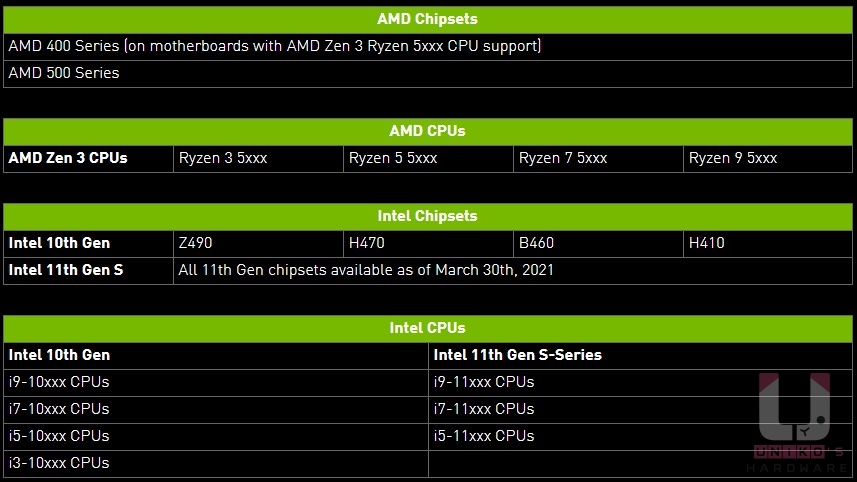This screenshot has width=857, height=482.
Task: Click the i9-10xxx CPUs row
Action: point(215,383)
